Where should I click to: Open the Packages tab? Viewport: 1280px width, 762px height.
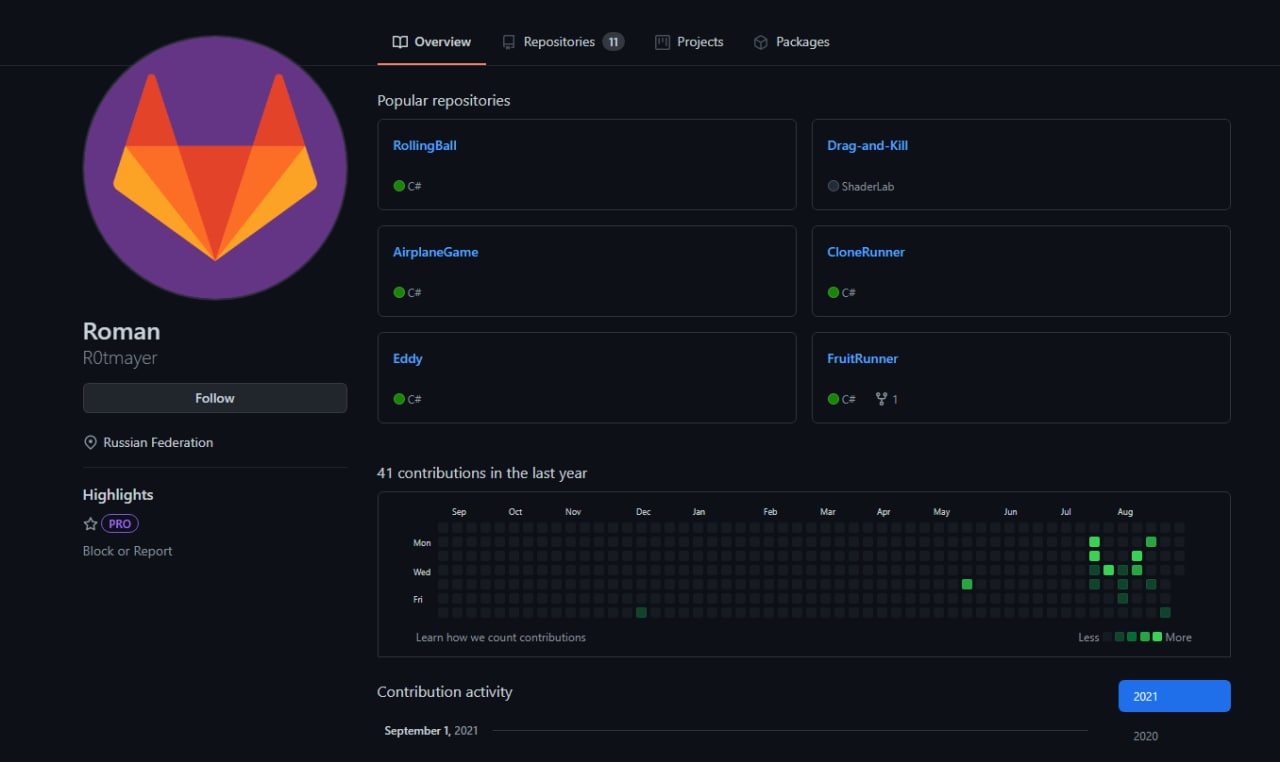[x=791, y=42]
